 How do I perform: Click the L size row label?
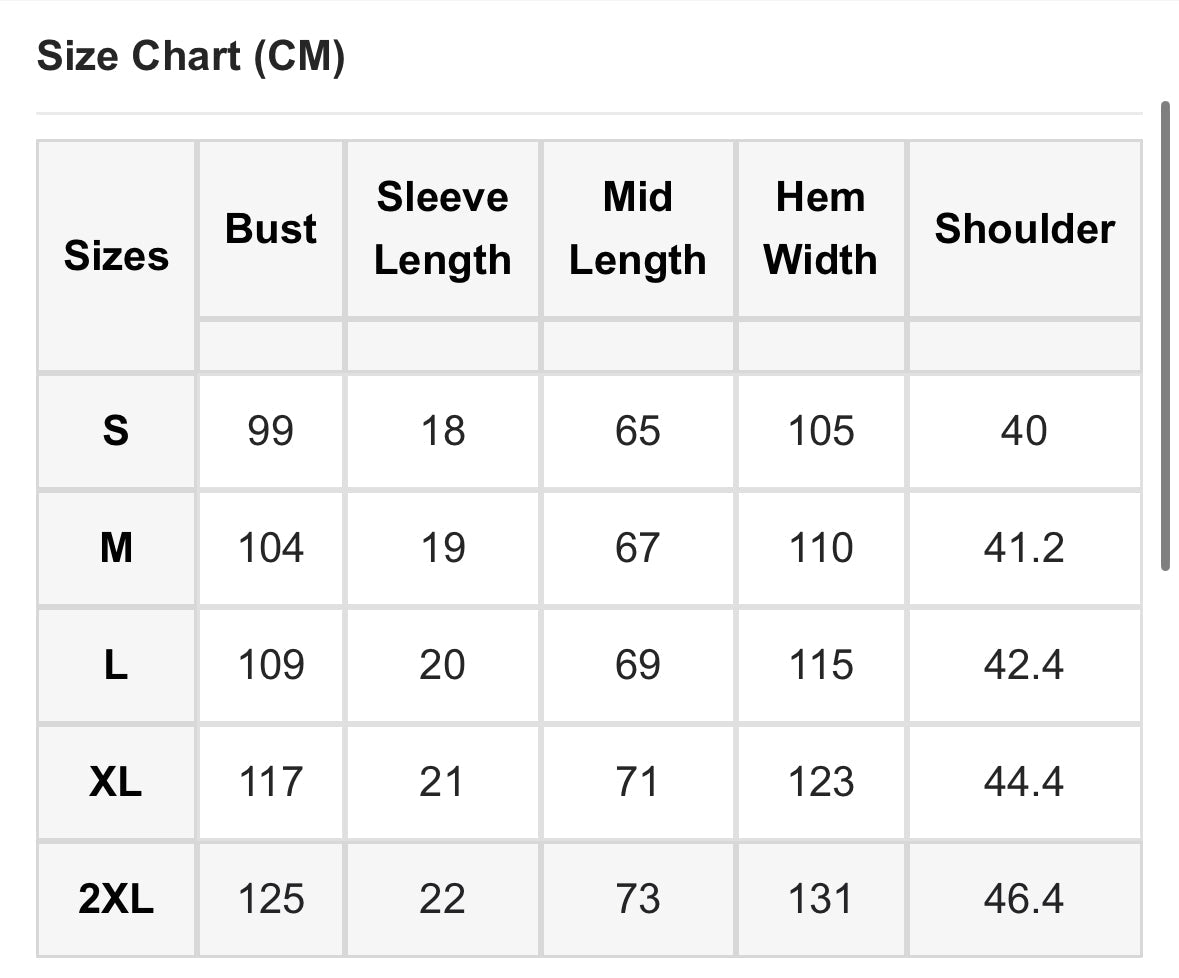tap(116, 665)
